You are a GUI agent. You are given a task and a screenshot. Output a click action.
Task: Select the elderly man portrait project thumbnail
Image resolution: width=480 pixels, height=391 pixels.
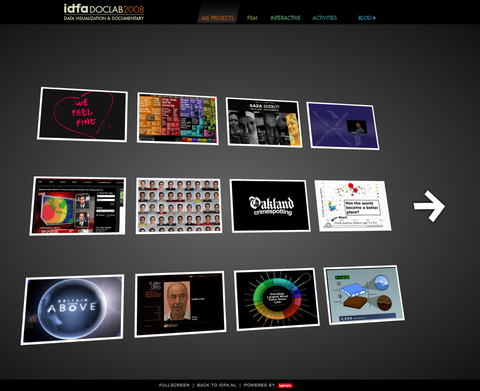pos(180,304)
